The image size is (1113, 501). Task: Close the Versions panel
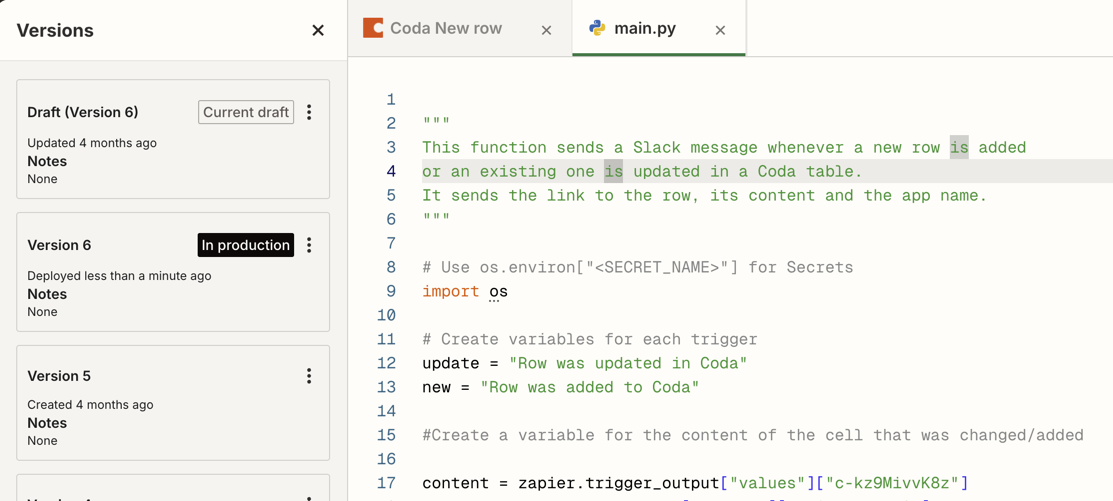coord(318,31)
